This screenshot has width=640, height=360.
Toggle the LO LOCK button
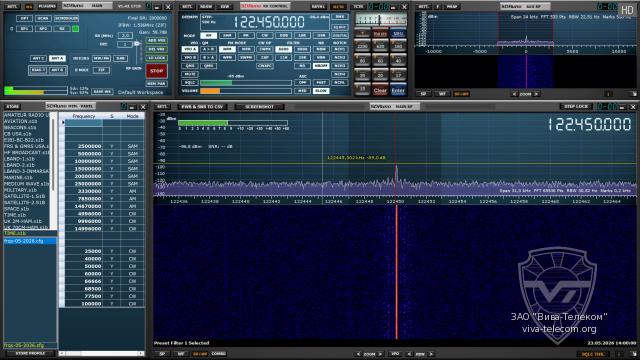pos(157,58)
